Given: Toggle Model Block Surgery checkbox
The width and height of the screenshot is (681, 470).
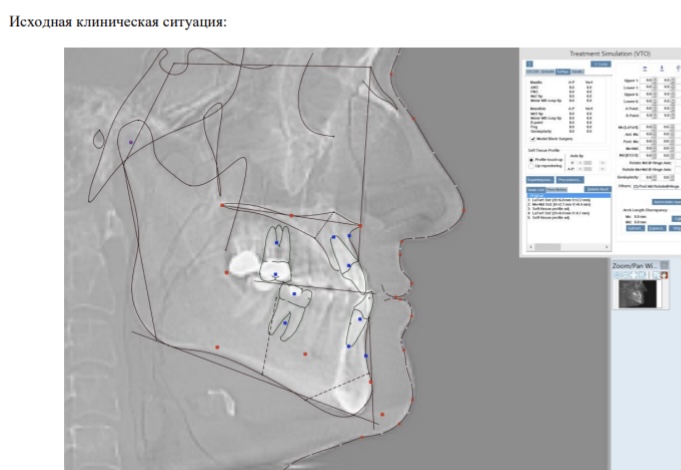Looking at the screenshot, I should (533, 139).
